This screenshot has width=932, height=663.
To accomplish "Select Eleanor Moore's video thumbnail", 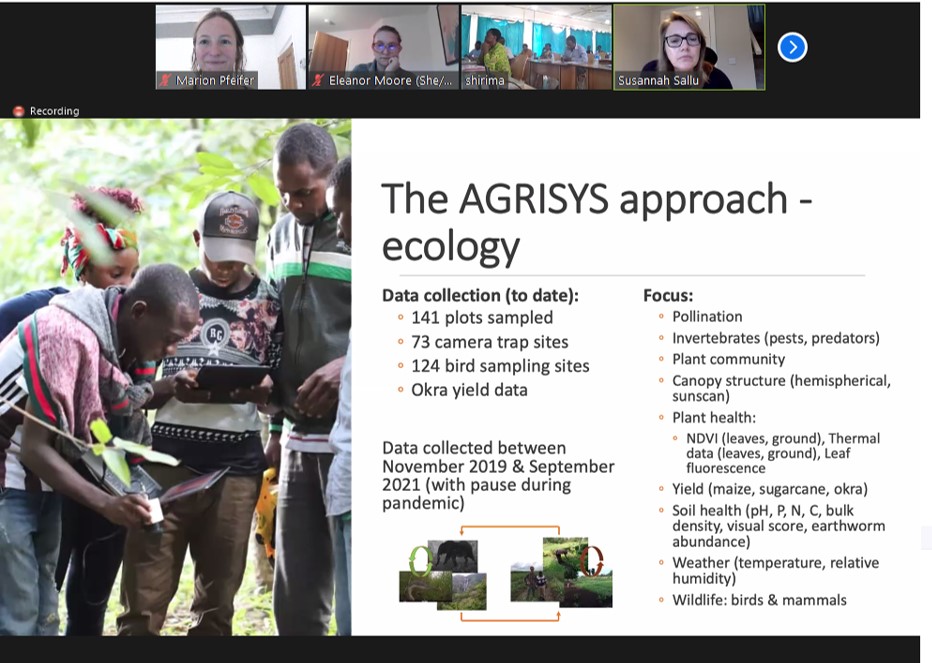I will coord(383,47).
